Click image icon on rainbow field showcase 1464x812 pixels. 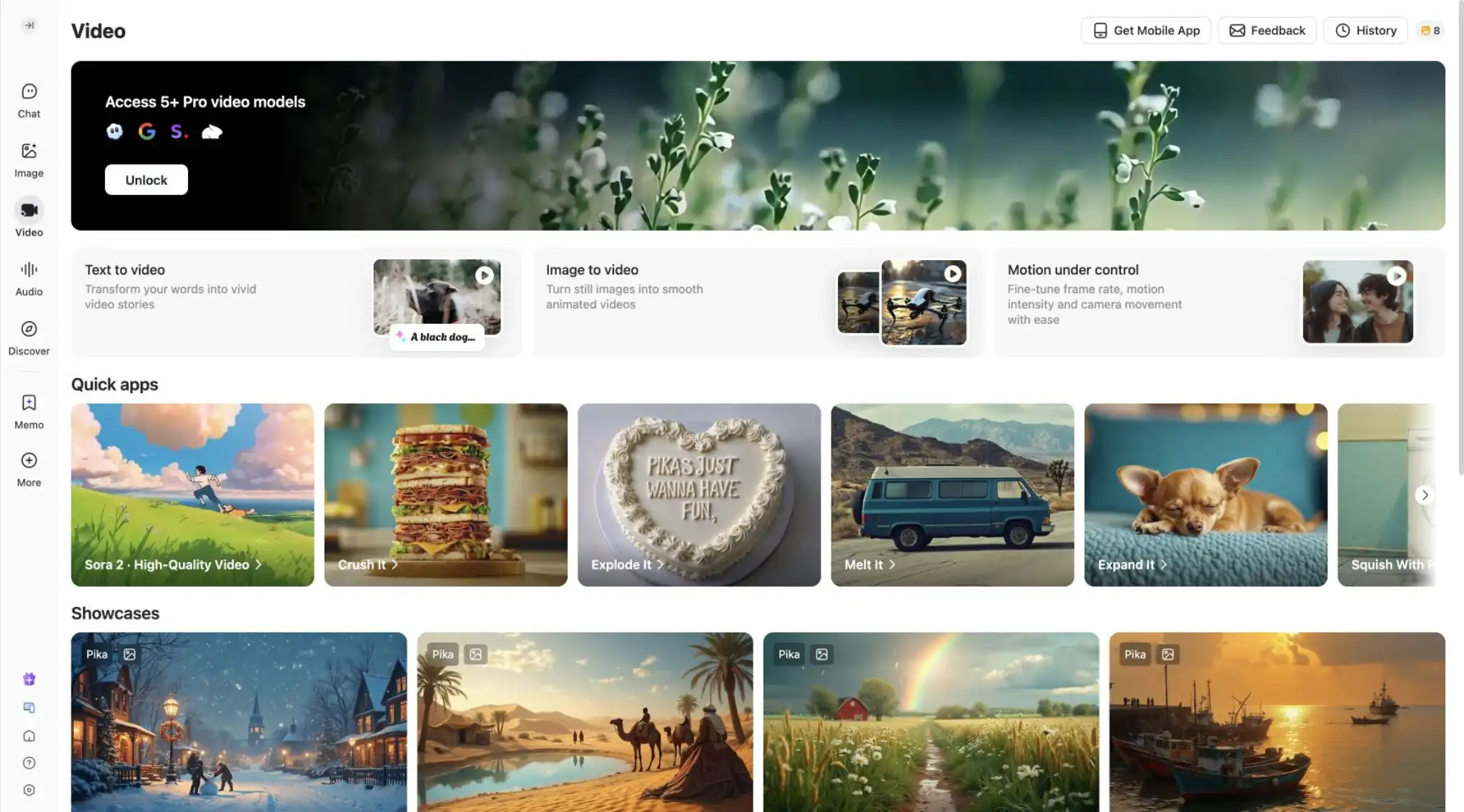[x=822, y=655]
